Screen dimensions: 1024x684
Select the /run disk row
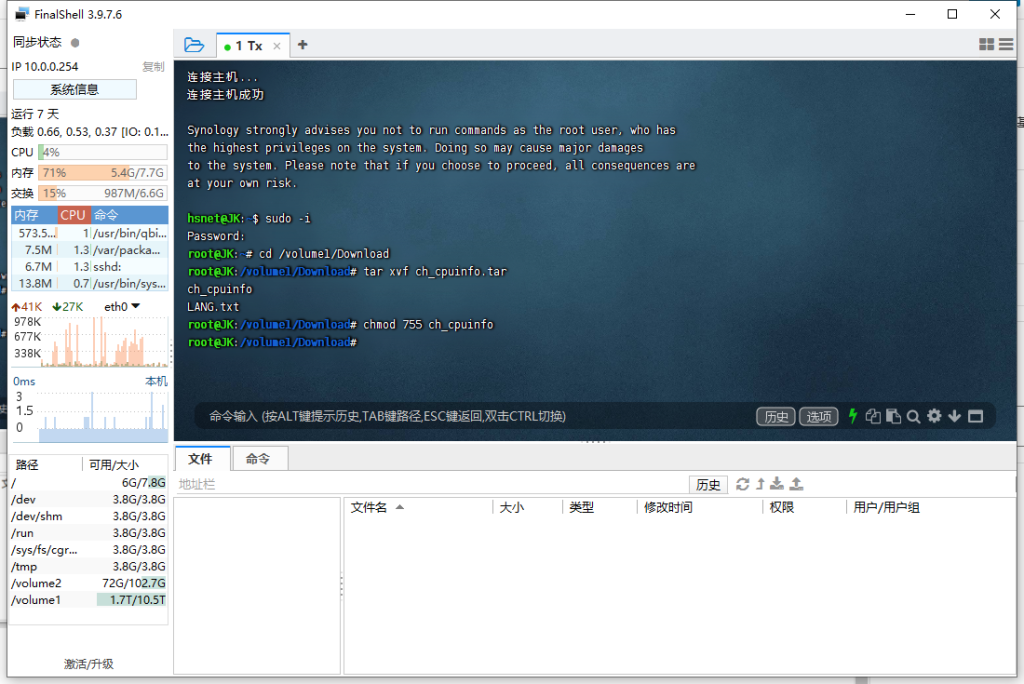[89, 533]
